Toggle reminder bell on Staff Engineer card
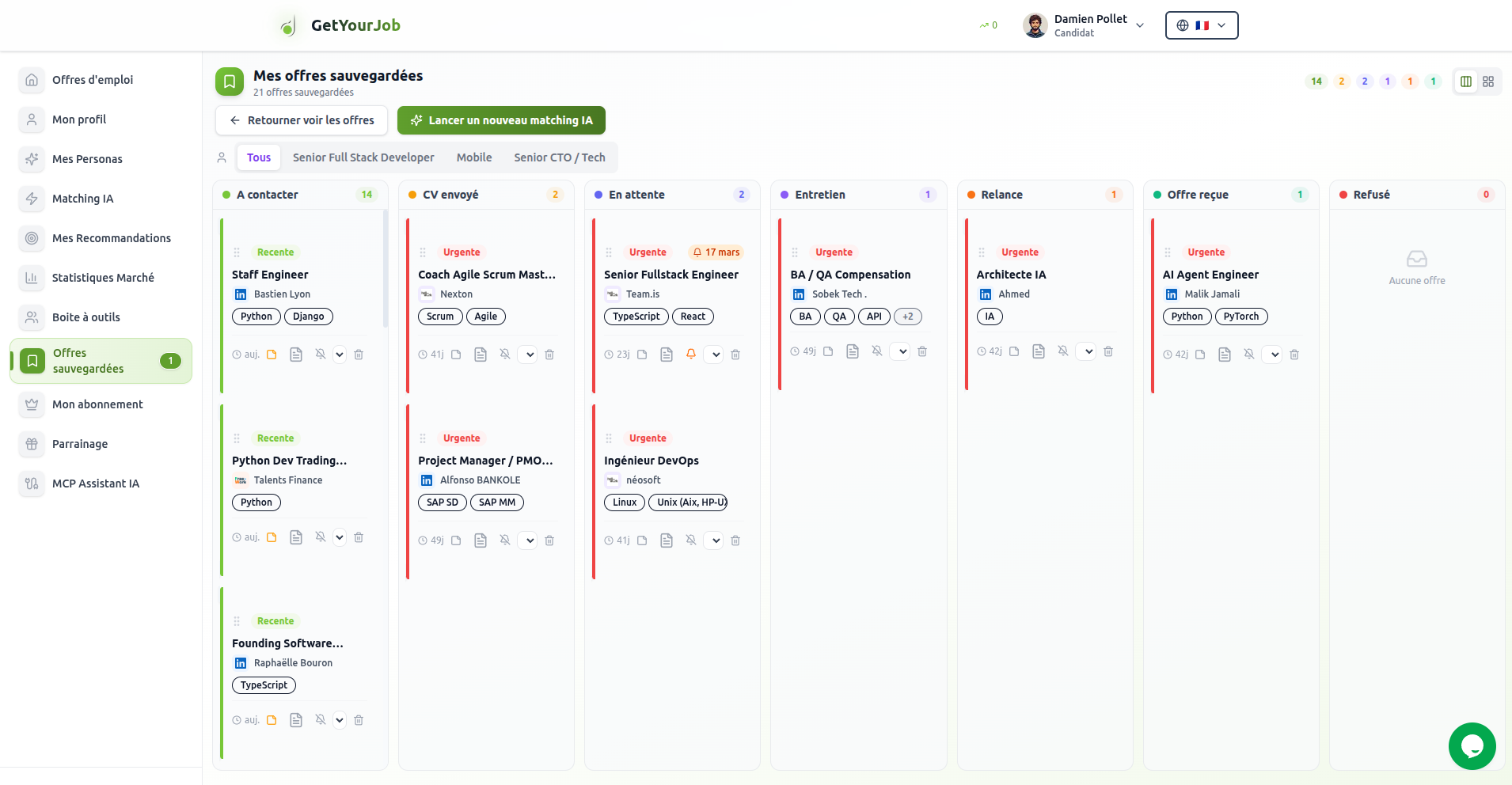Viewport: 1512px width, 785px height. [321, 355]
